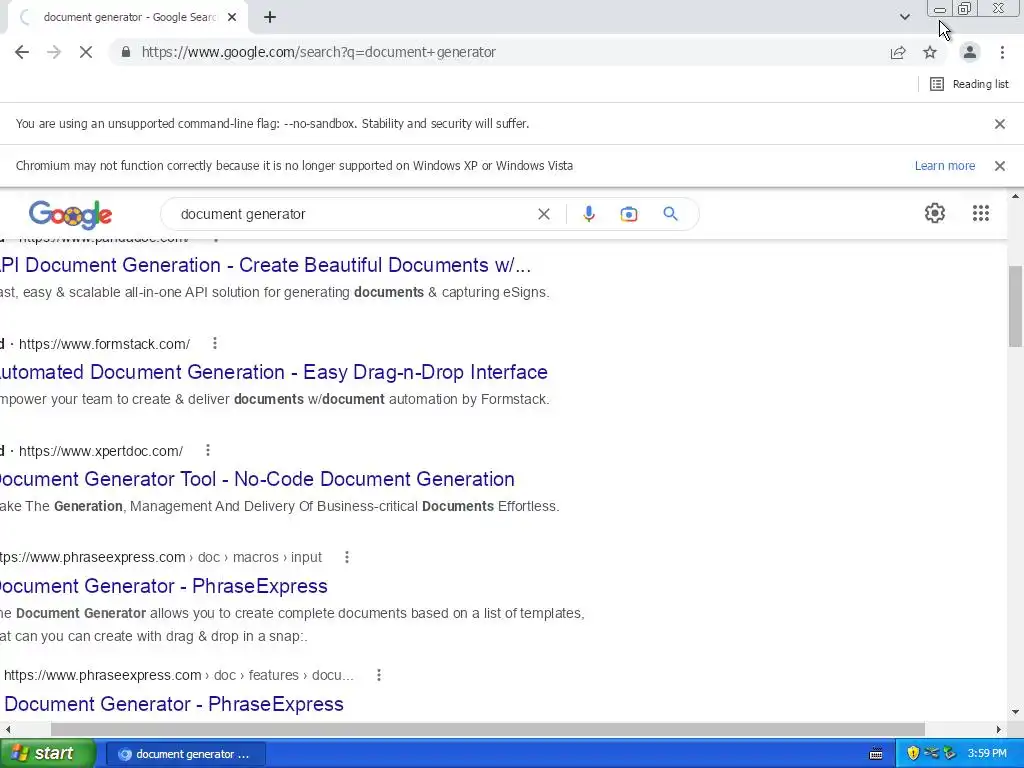Dismiss the Windows XP unsupported warning

pos(999,166)
